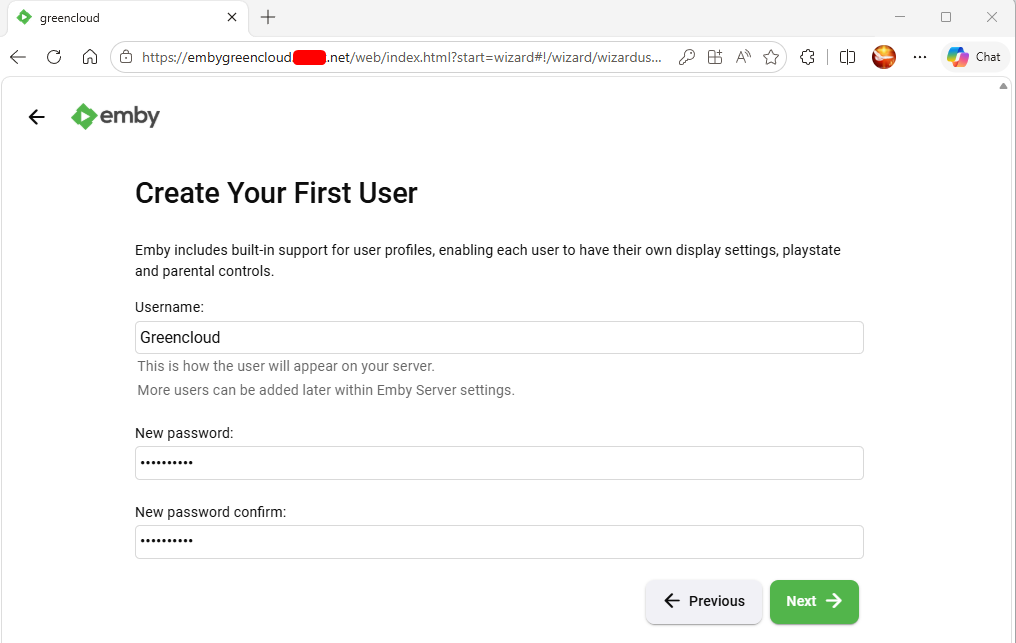
Task: Add this page to favorites
Action: click(x=771, y=57)
